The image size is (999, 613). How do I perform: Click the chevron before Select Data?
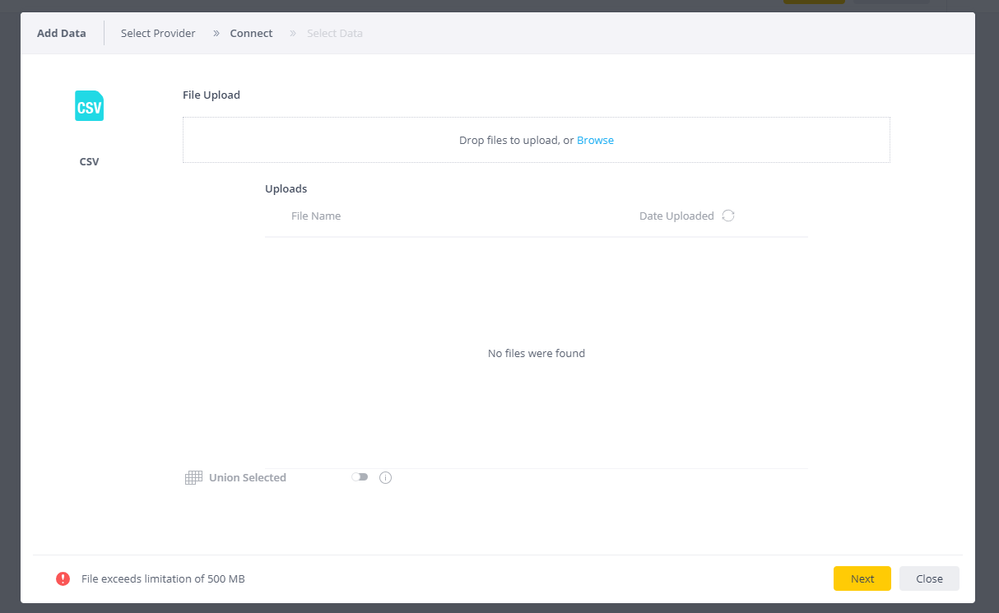point(293,33)
